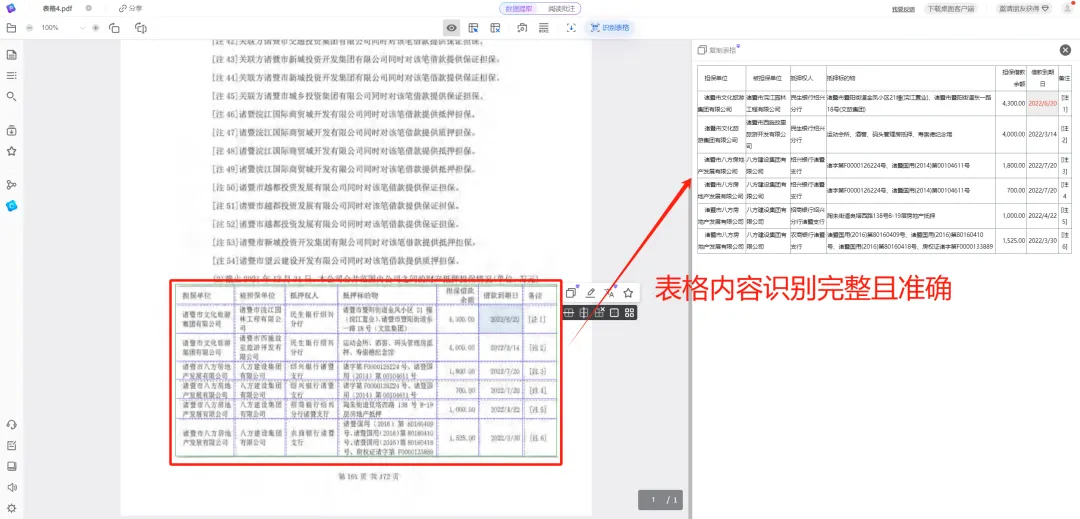Open the search magnifier in sidebar
The image size is (1080, 519).
click(11, 96)
